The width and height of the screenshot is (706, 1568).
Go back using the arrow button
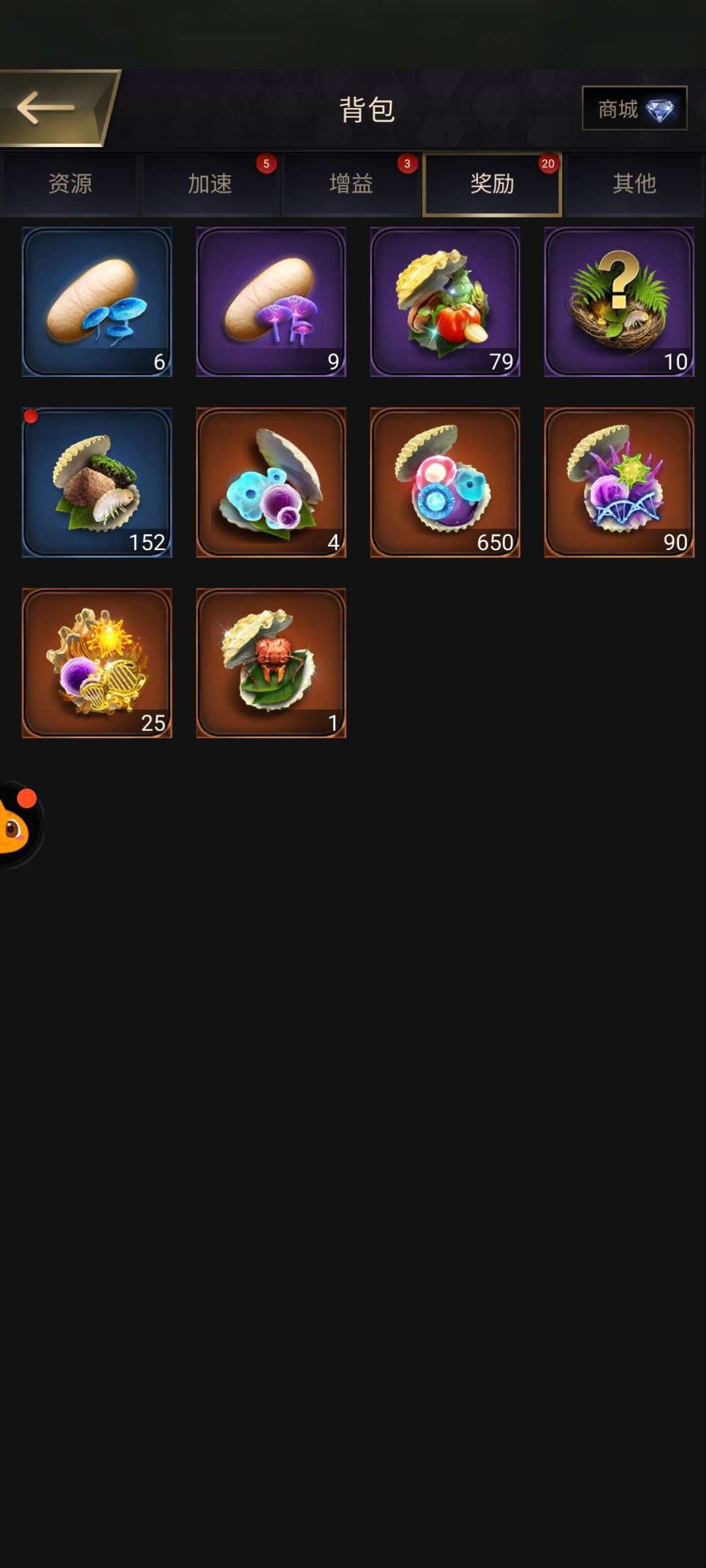(58, 108)
